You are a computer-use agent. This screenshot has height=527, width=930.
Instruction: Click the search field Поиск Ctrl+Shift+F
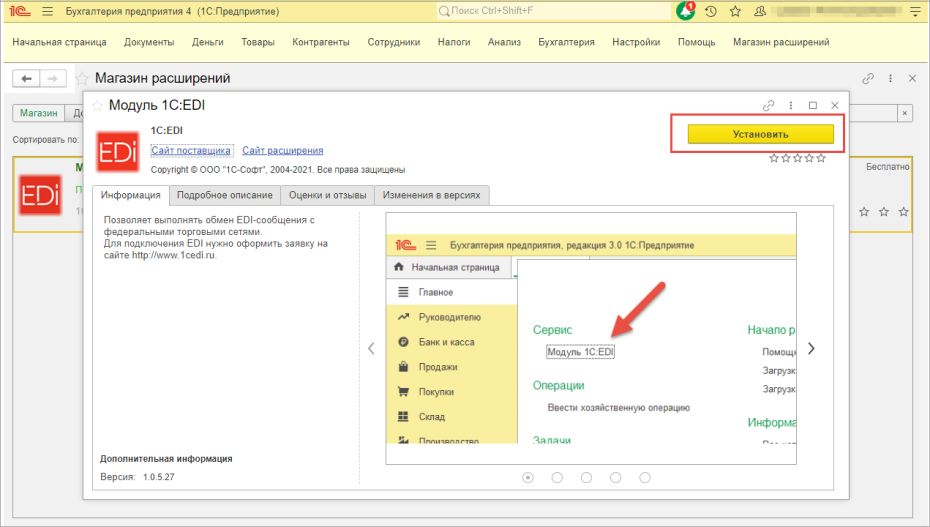553,11
